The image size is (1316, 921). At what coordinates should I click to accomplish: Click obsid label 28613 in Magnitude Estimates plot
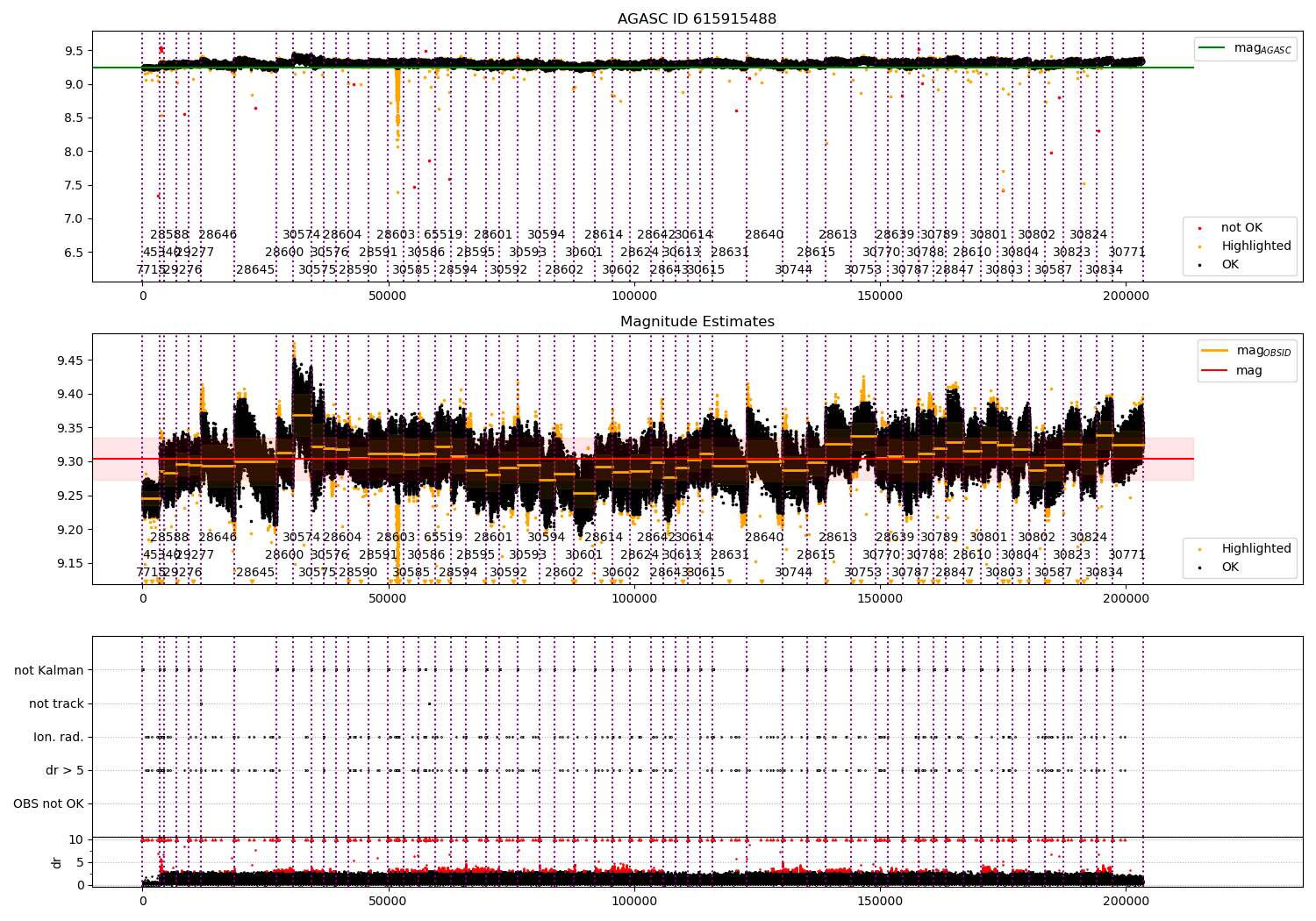coord(838,538)
